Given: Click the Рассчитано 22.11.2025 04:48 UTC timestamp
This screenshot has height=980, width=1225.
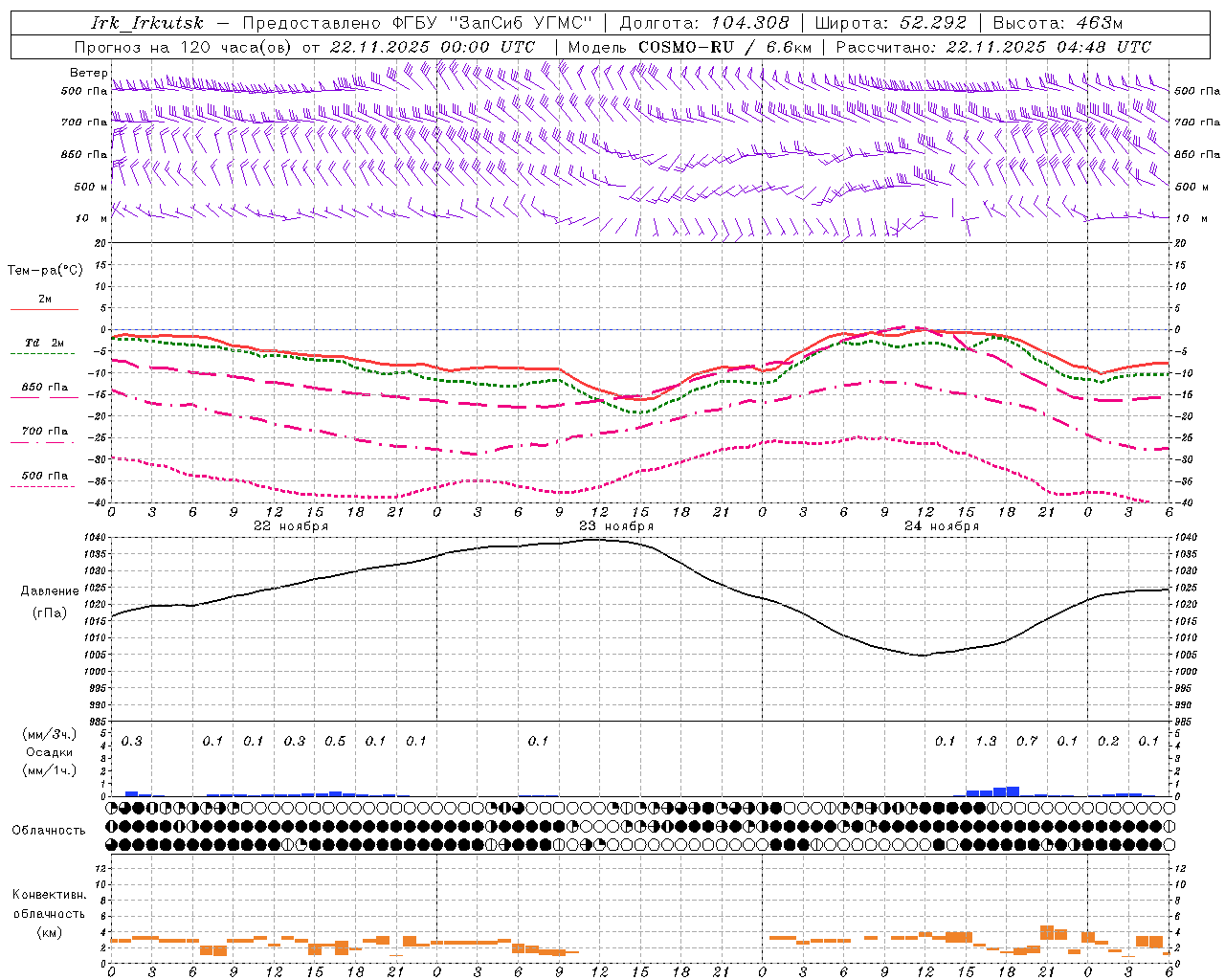Looking at the screenshot, I should click(x=993, y=47).
